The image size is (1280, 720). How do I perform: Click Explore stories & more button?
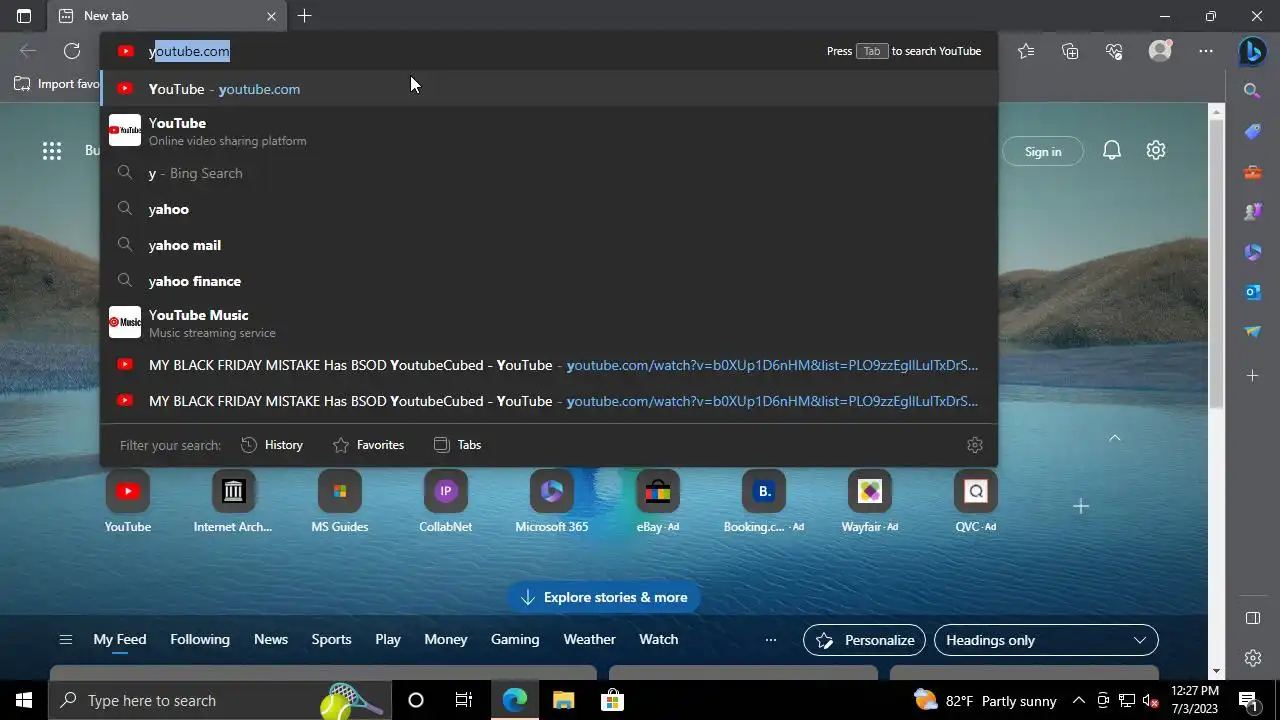605,597
